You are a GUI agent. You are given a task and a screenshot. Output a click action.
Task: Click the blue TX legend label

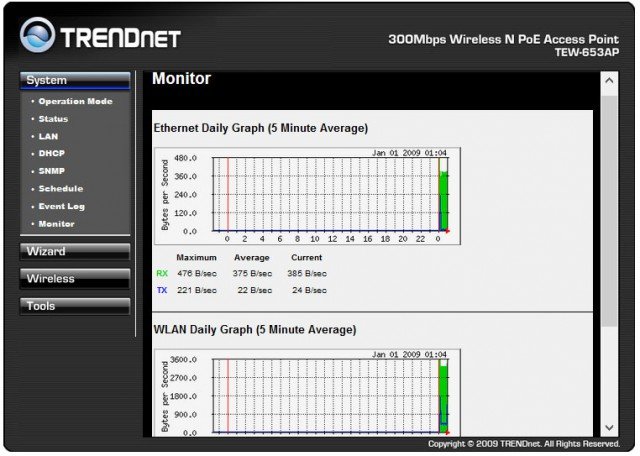point(162,290)
